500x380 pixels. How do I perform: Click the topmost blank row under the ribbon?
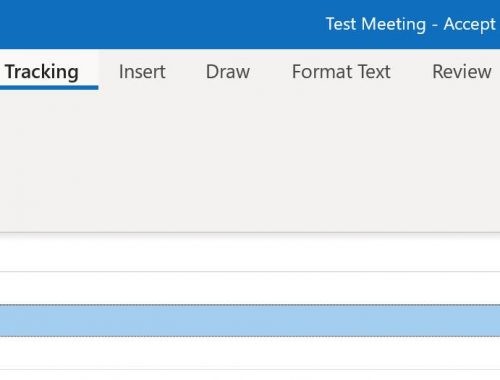tap(250, 253)
